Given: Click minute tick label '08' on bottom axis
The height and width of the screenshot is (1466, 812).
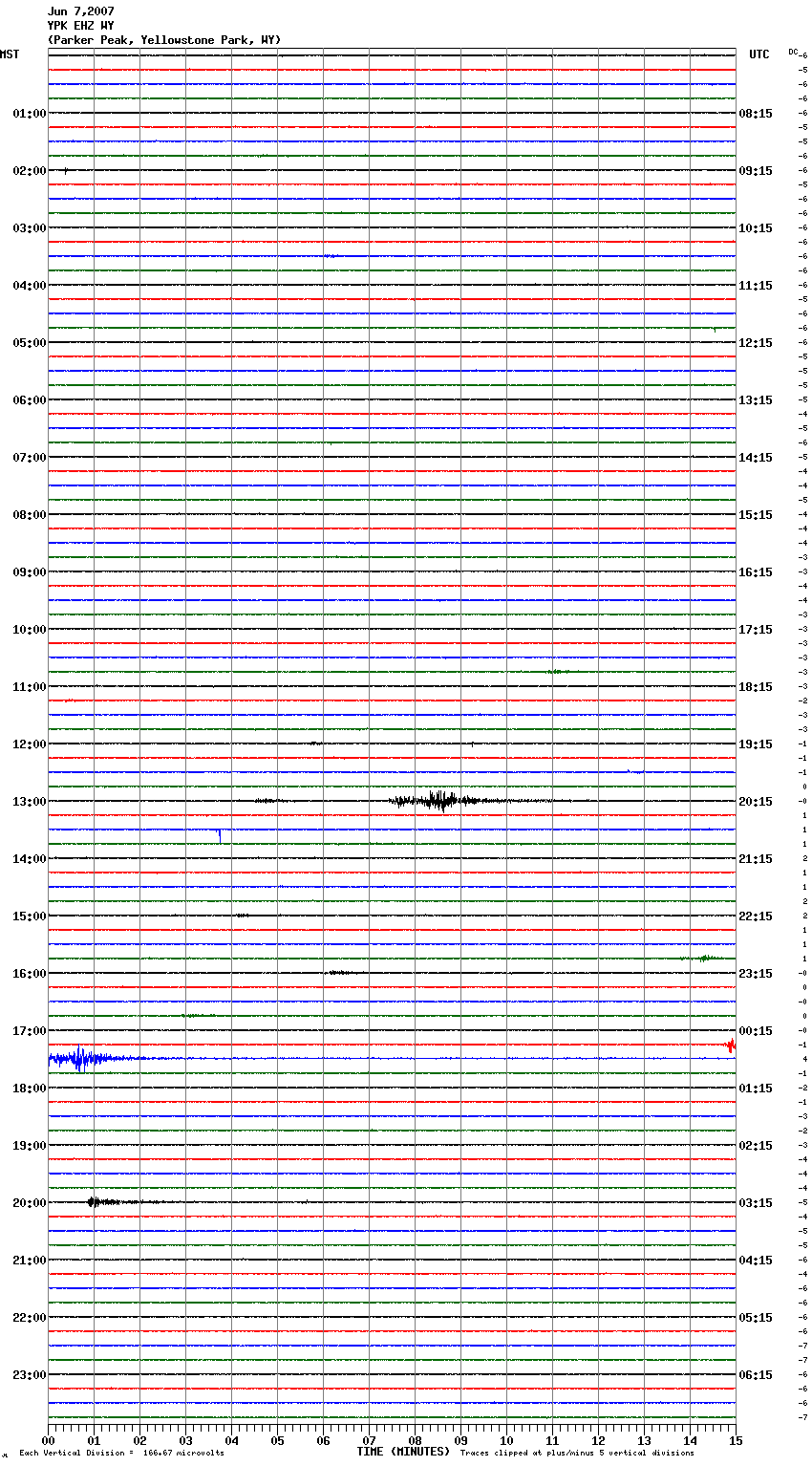Looking at the screenshot, I should click(415, 1440).
